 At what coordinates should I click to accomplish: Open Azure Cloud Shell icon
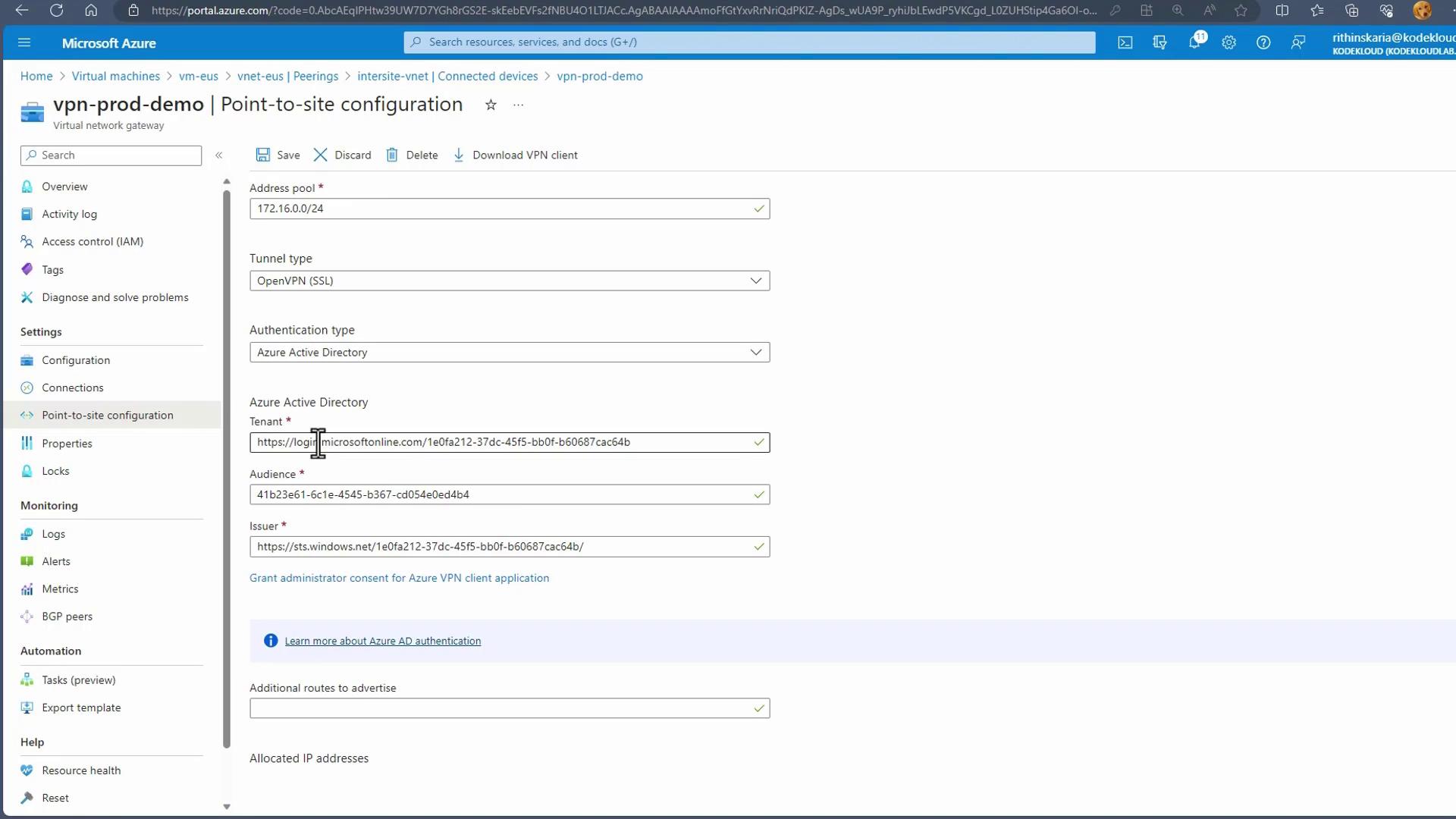pos(1125,42)
